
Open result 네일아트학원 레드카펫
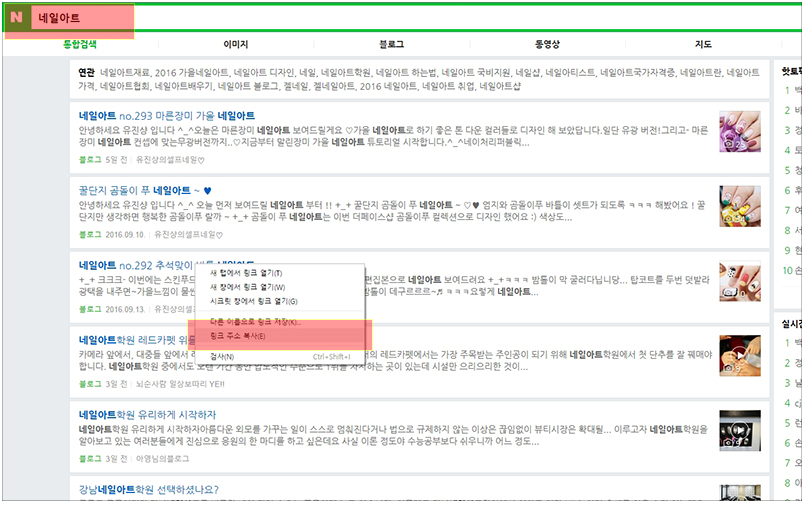pos(136,340)
